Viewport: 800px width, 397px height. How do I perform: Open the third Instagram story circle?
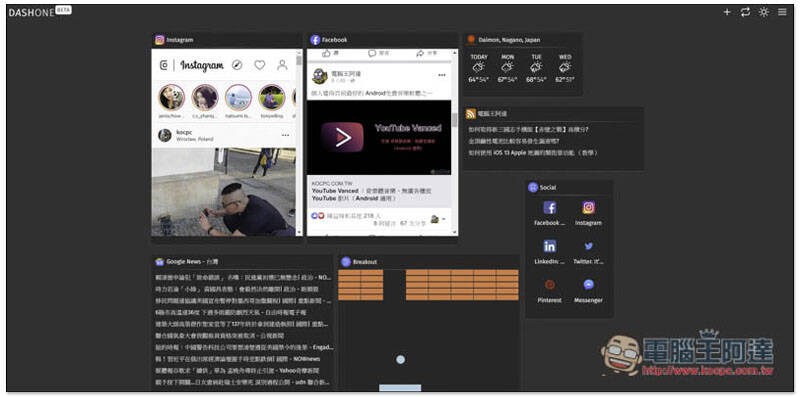click(x=238, y=97)
